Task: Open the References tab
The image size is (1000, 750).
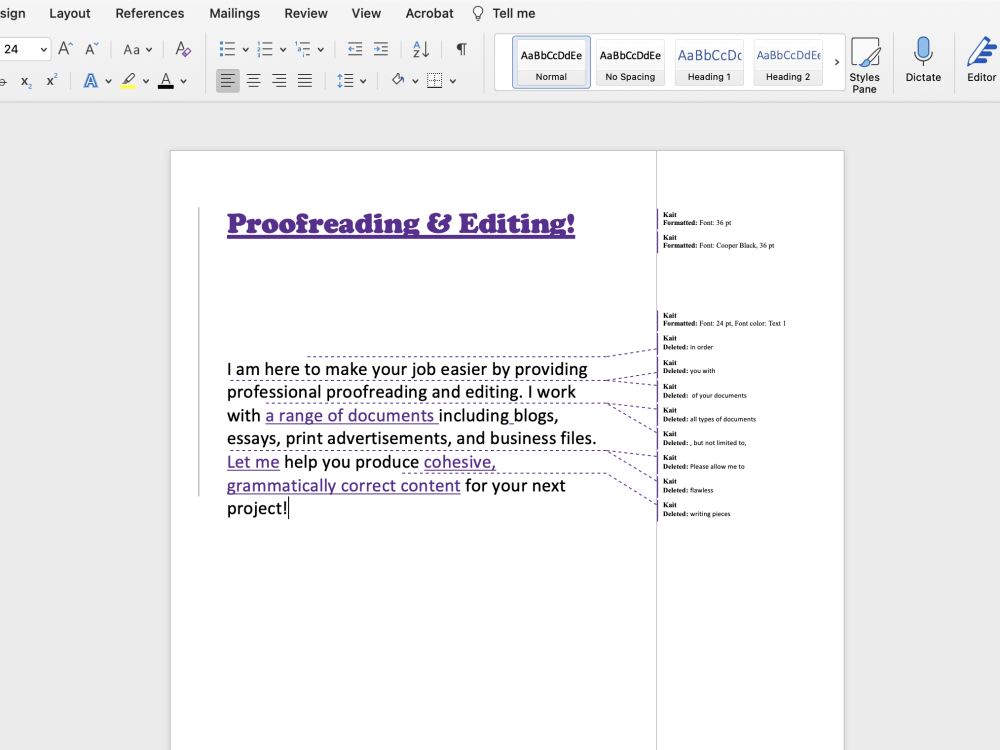Action: [x=150, y=13]
